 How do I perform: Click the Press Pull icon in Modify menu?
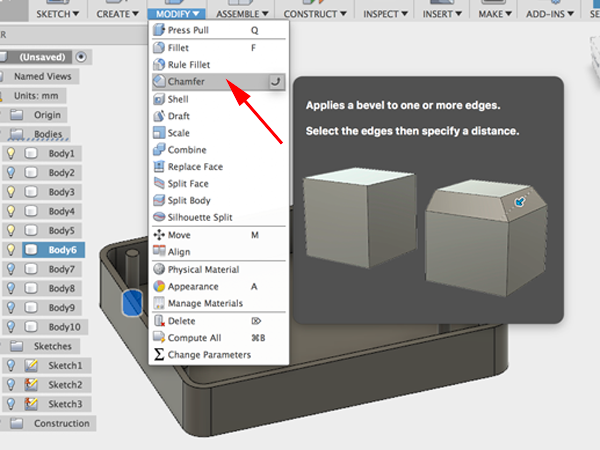[159, 30]
